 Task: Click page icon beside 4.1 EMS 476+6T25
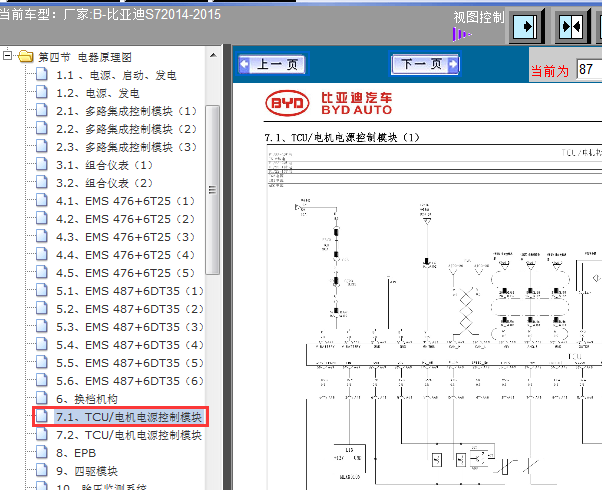[x=41, y=200]
